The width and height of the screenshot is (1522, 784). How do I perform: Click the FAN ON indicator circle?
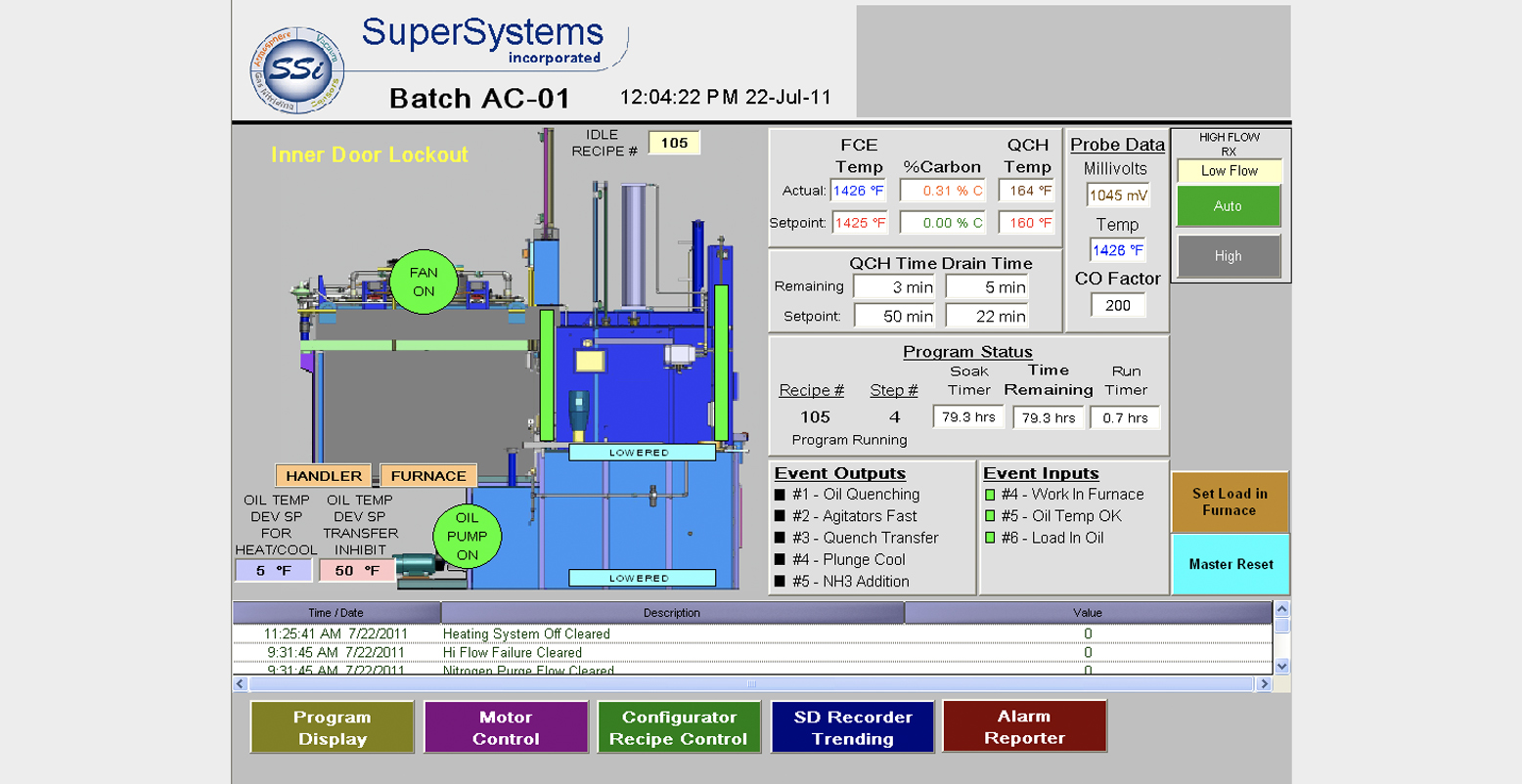[424, 282]
